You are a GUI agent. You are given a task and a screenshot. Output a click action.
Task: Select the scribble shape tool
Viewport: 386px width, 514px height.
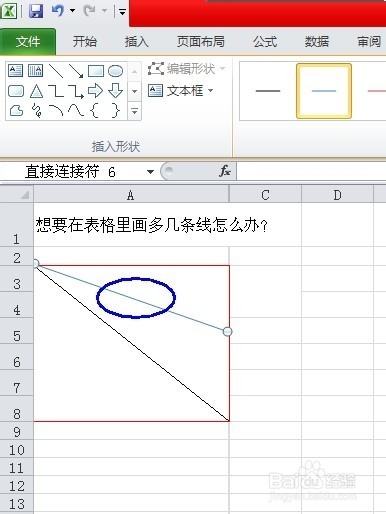point(36,111)
